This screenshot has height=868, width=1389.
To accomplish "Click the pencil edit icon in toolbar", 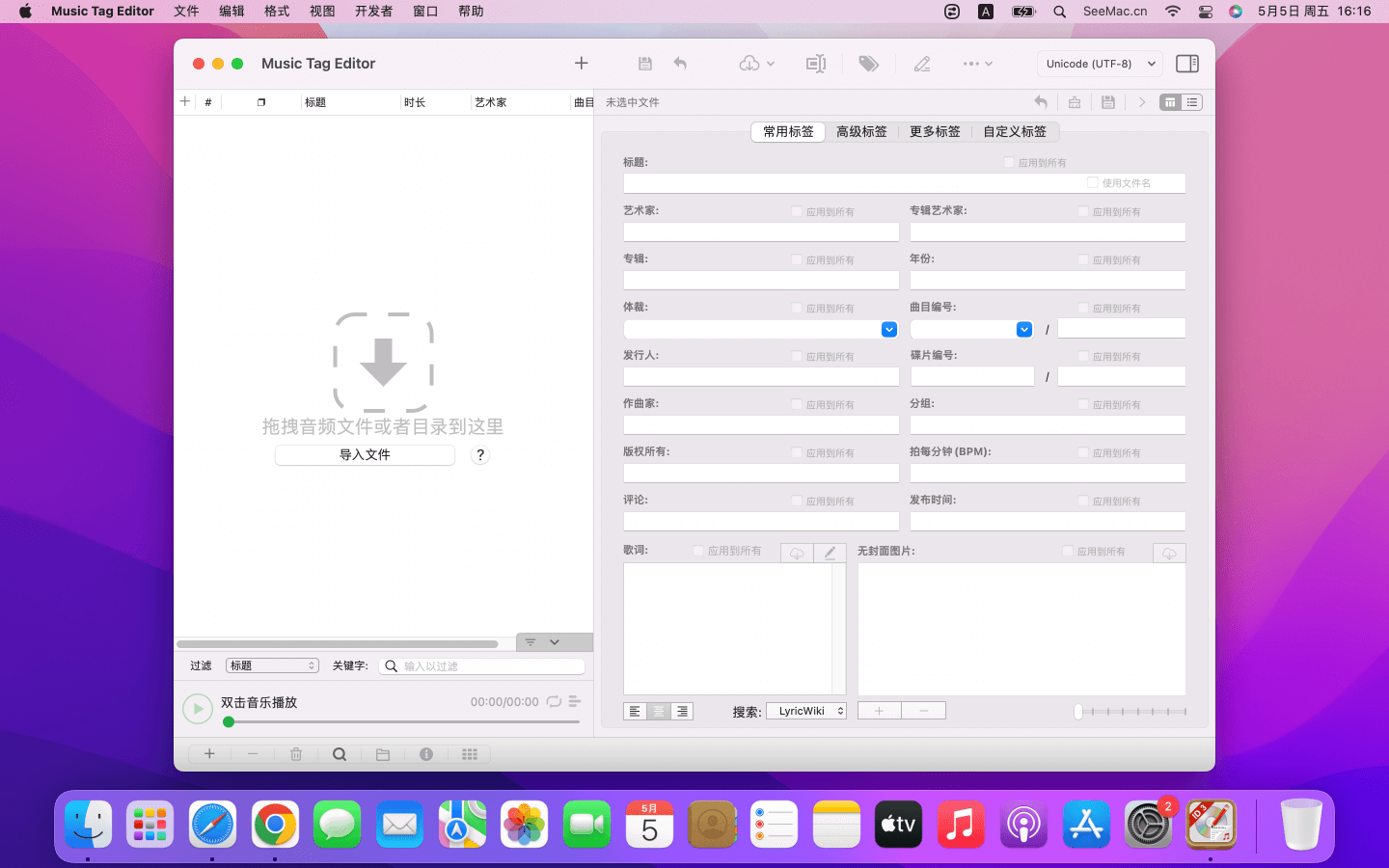I will (x=922, y=64).
